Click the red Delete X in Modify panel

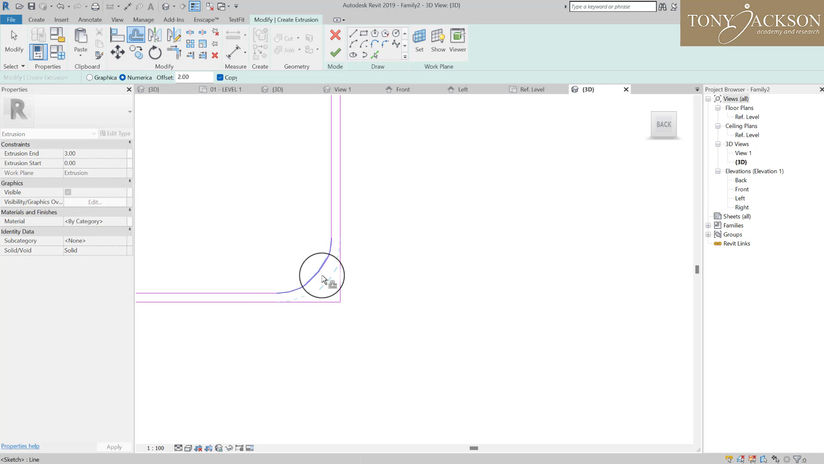(215, 55)
